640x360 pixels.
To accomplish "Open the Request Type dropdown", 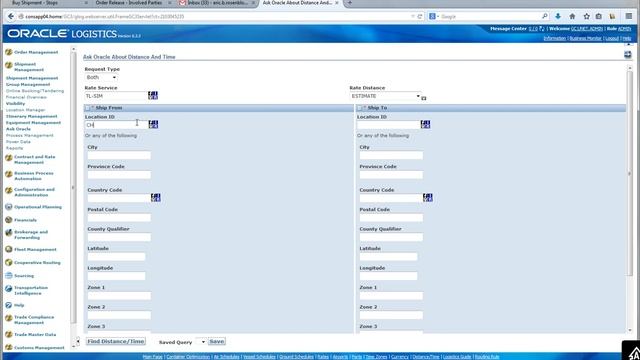I will tap(101, 77).
